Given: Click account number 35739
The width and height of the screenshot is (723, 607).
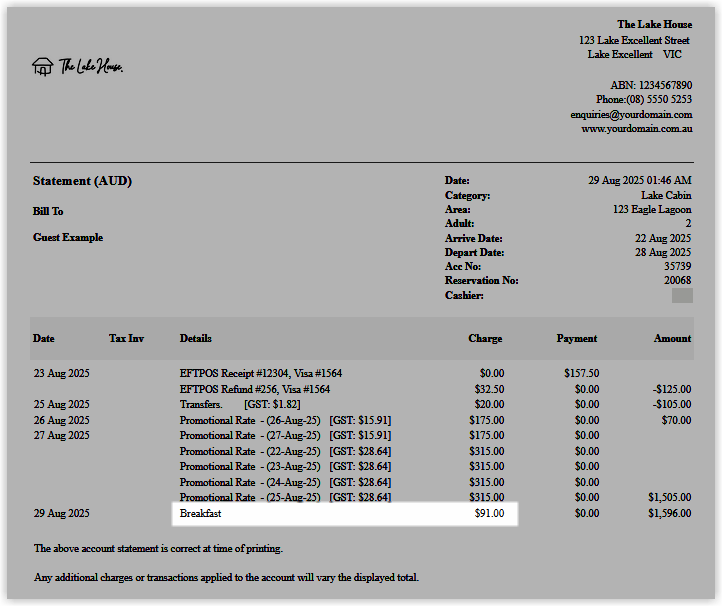Looking at the screenshot, I should [x=677, y=266].
